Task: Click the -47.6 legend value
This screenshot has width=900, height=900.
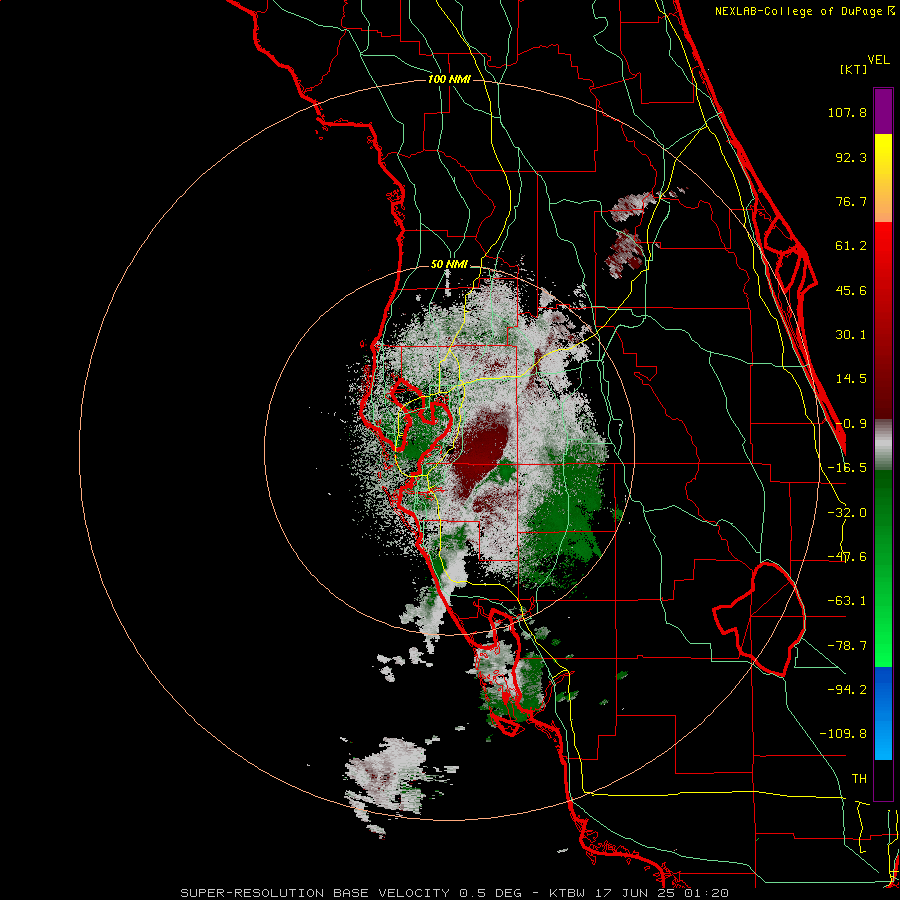Action: (847, 557)
